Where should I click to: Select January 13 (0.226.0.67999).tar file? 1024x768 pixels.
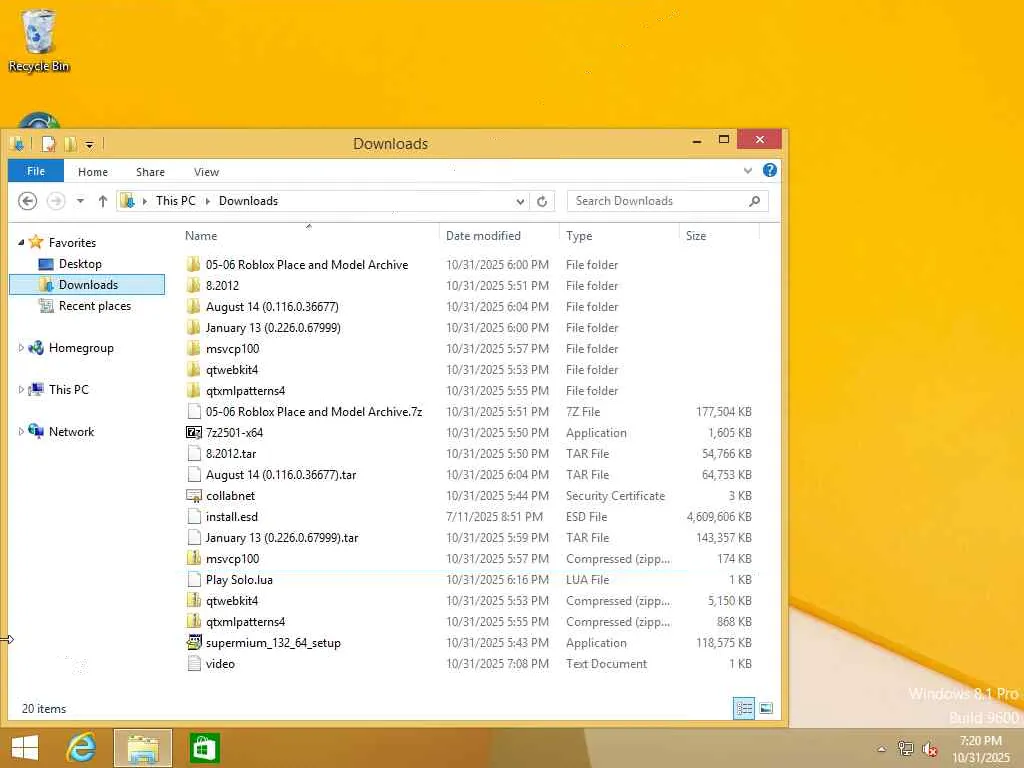coord(282,537)
